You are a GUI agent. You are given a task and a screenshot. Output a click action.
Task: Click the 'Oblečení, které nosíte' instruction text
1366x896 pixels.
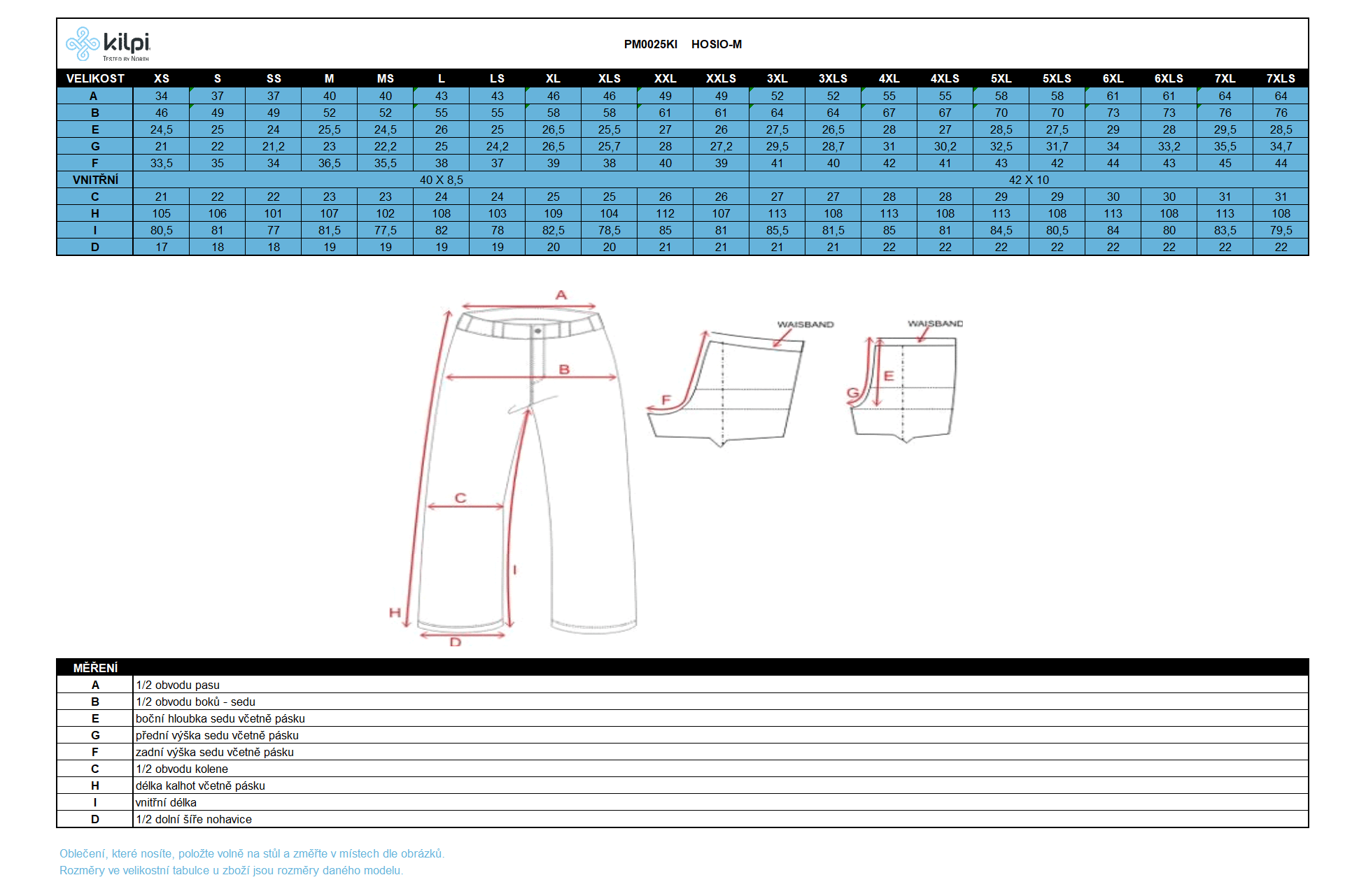coord(252,853)
